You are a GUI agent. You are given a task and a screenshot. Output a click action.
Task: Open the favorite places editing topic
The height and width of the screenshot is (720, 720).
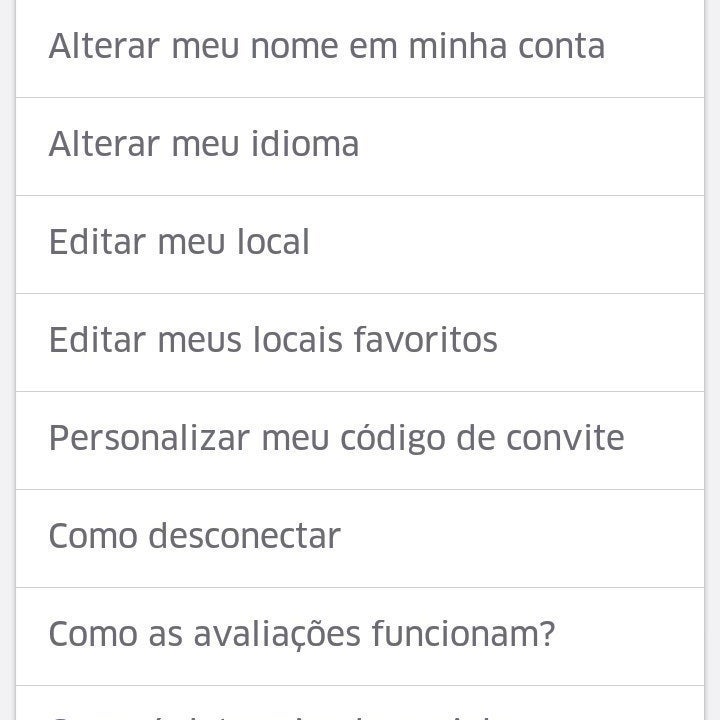pyautogui.click(x=360, y=343)
